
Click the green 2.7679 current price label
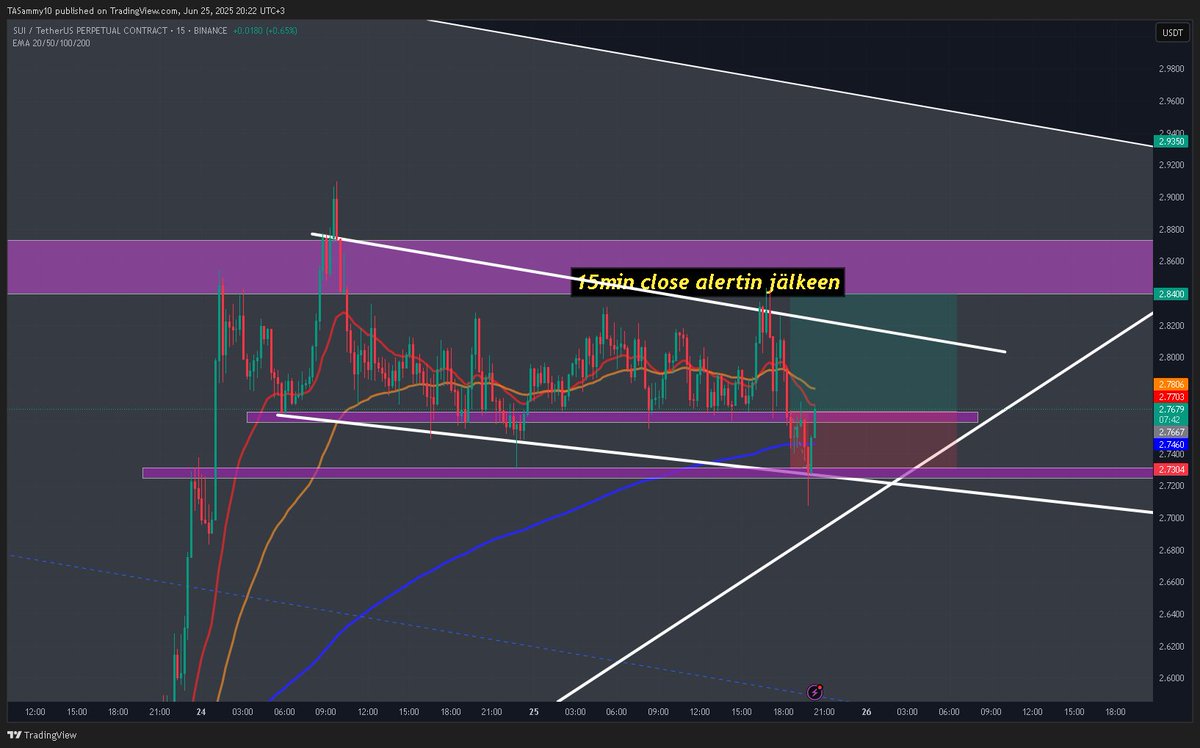coord(1171,409)
